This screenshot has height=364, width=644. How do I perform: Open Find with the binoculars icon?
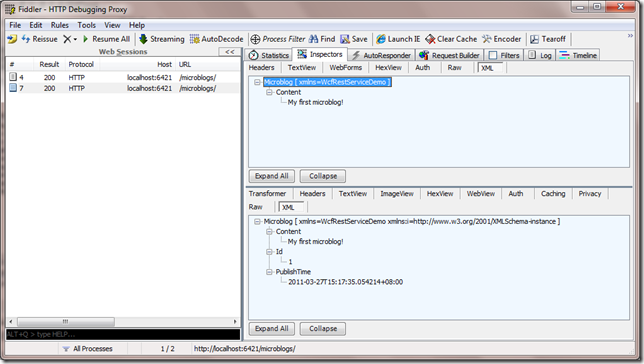coord(313,39)
